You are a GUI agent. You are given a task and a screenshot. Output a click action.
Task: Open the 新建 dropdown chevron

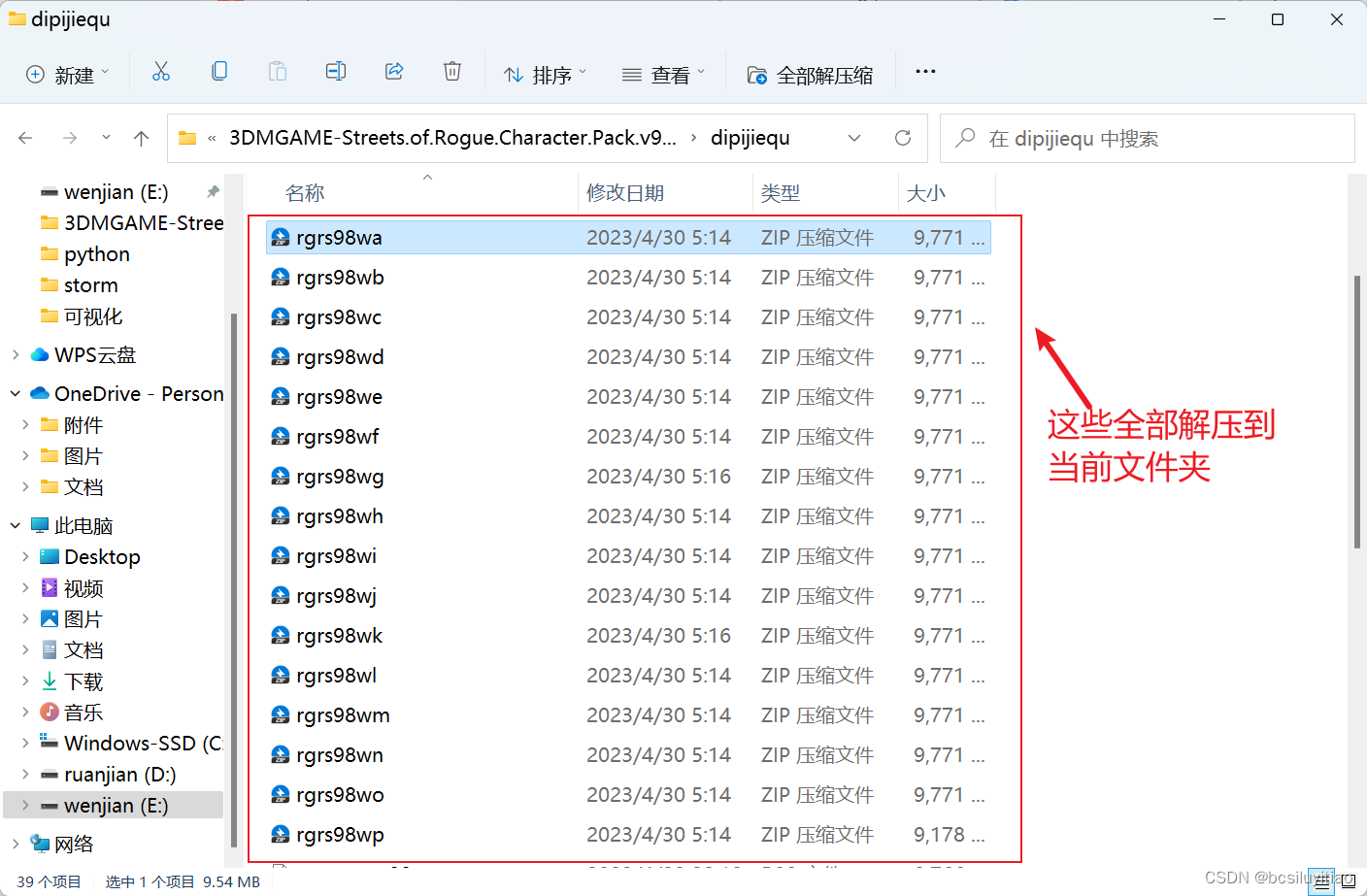[x=103, y=72]
